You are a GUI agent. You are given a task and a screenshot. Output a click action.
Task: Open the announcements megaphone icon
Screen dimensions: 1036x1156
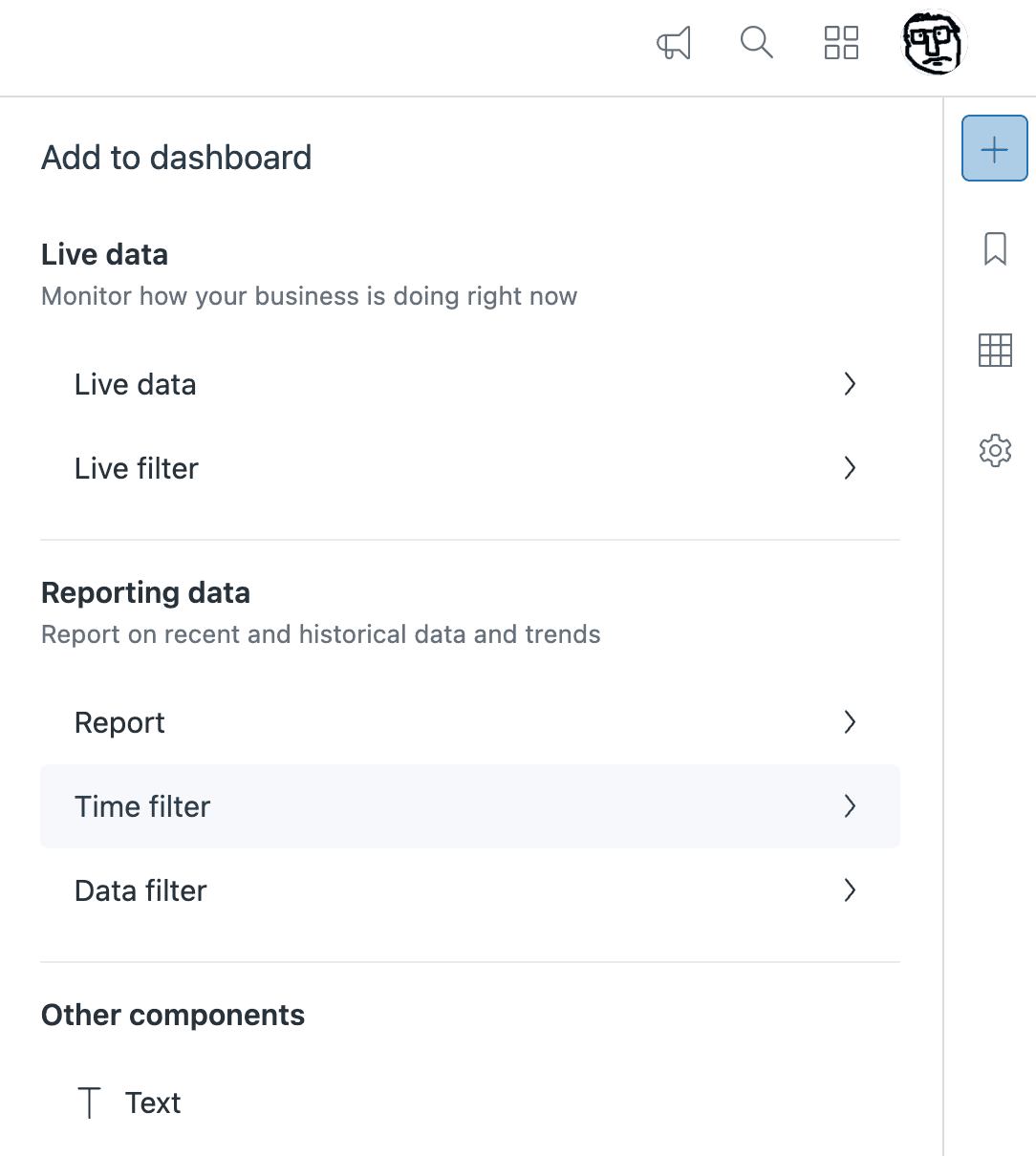673,43
